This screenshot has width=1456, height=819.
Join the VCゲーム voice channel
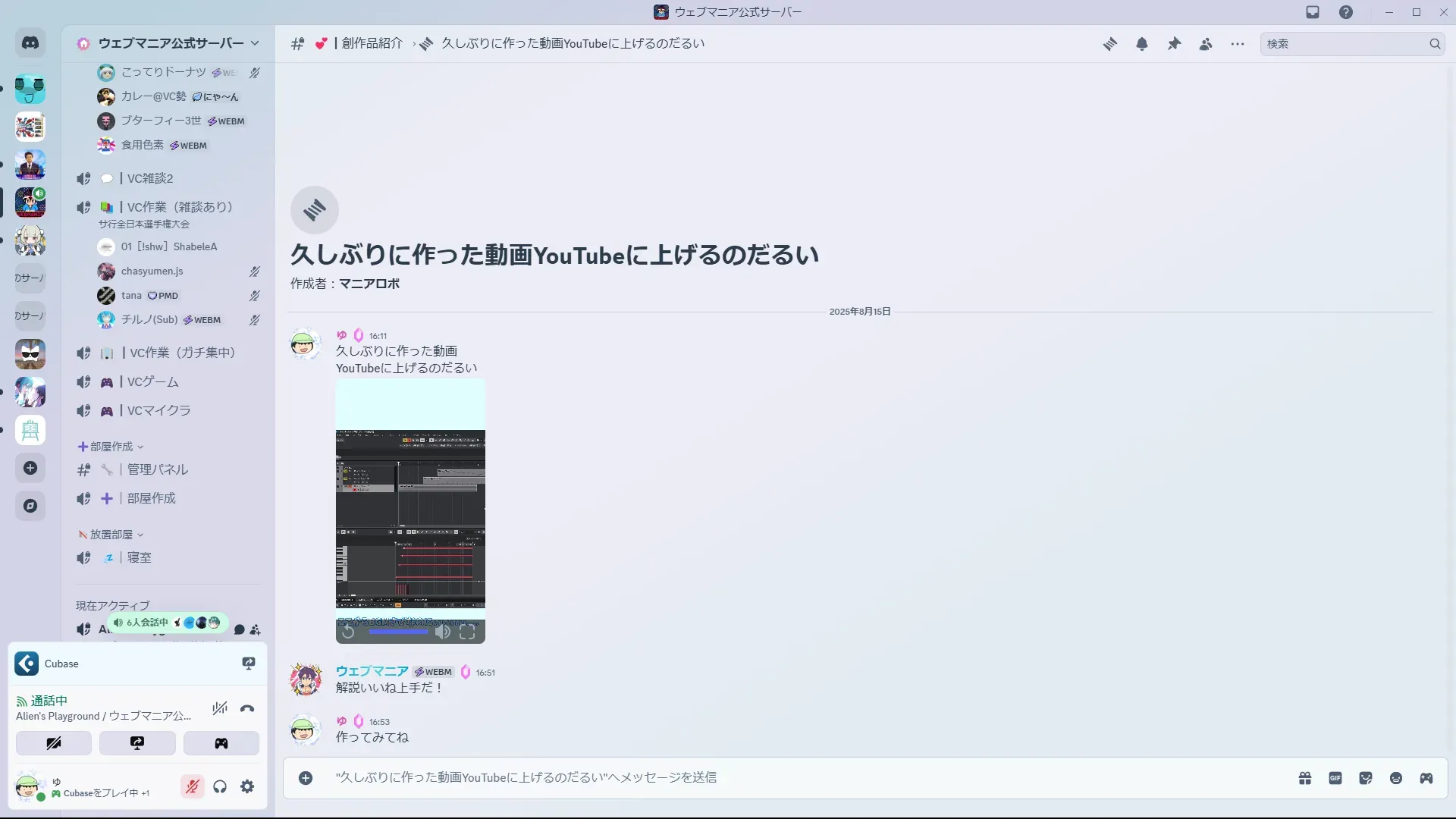[152, 381]
